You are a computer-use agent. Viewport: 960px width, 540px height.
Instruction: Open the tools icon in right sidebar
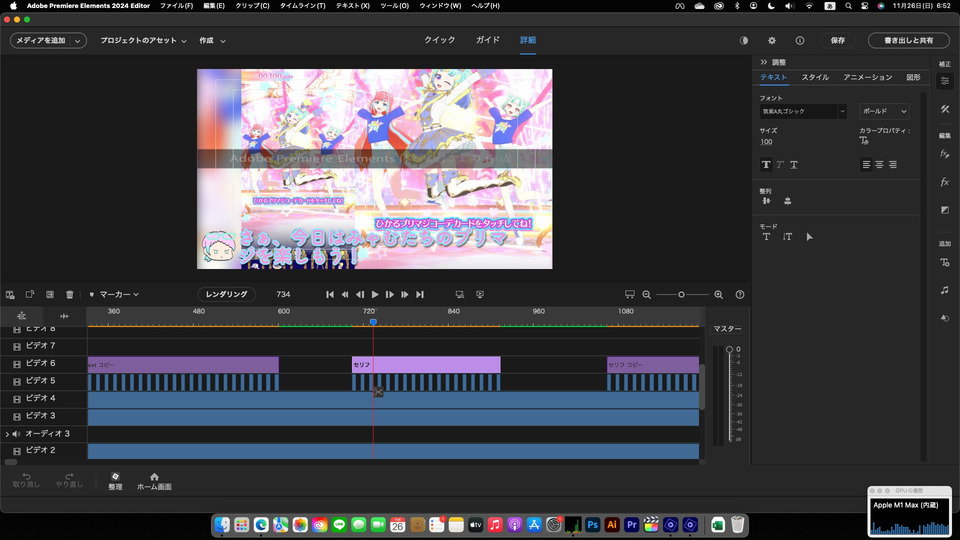tap(945, 109)
